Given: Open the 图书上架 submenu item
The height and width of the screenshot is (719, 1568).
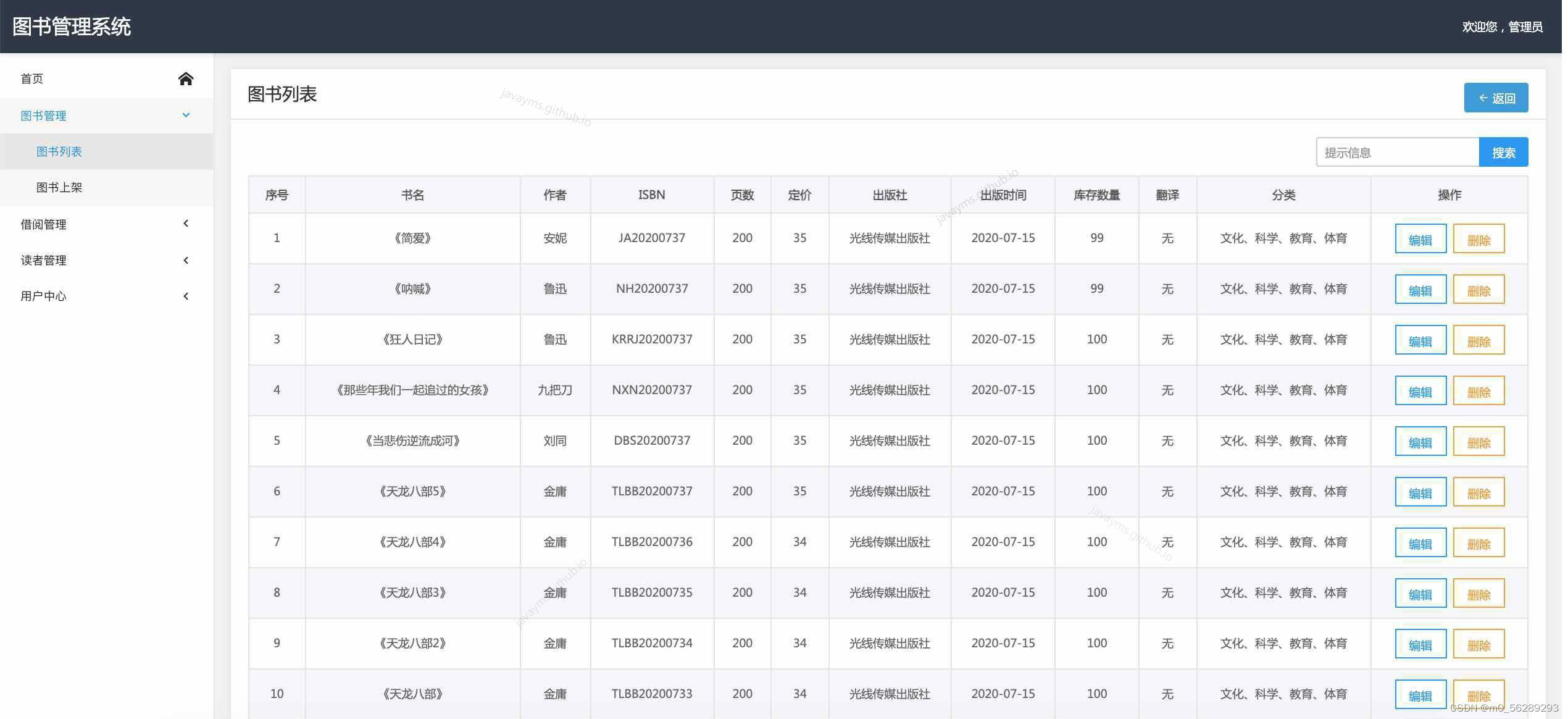Looking at the screenshot, I should [x=59, y=188].
